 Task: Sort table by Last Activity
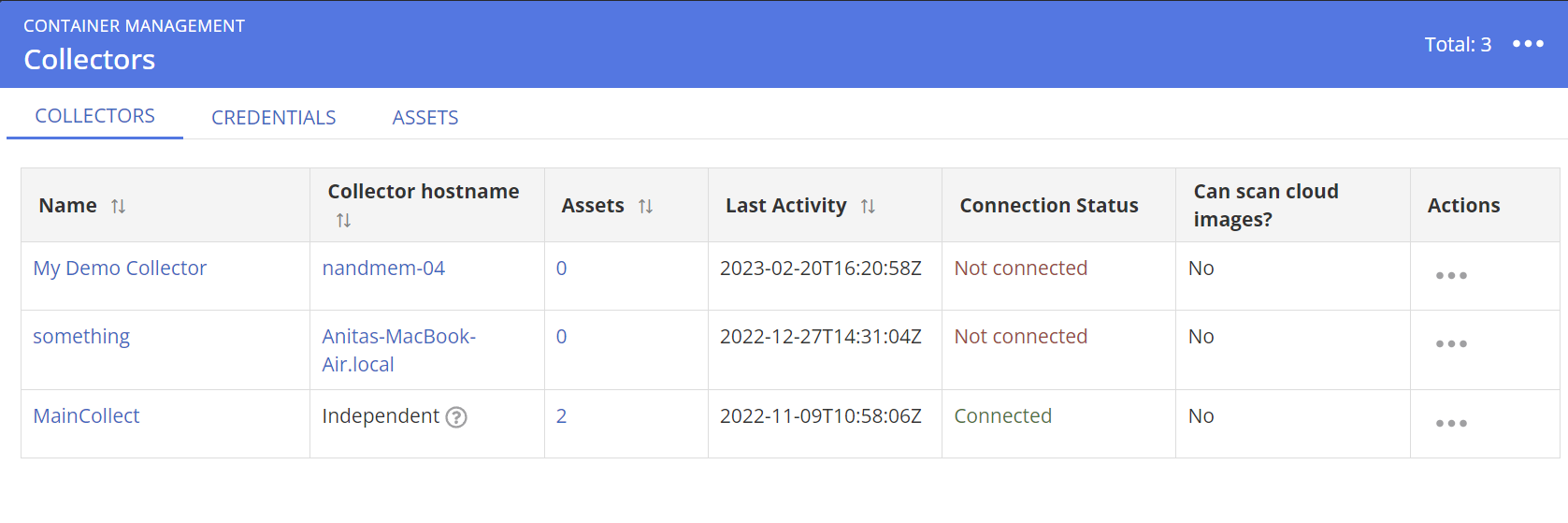coord(868,206)
